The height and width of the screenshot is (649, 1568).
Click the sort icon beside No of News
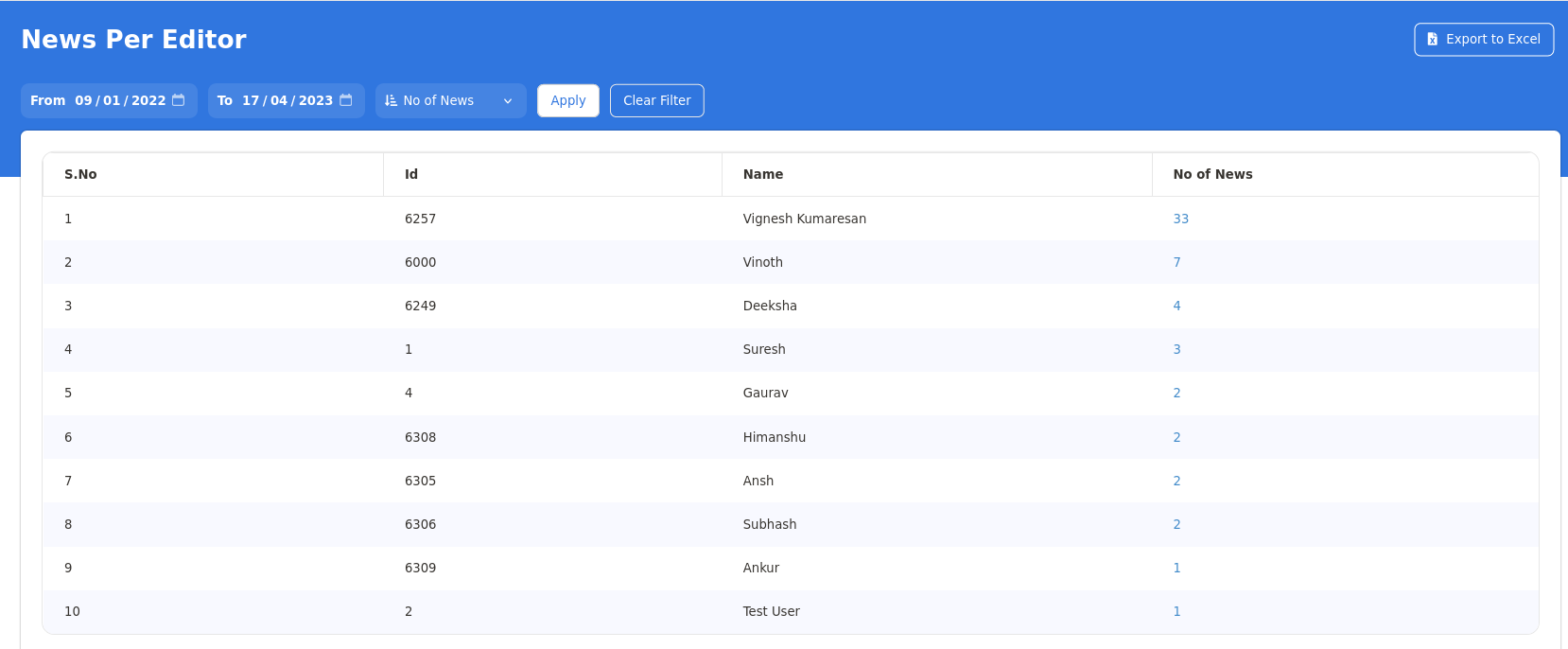[x=392, y=100]
